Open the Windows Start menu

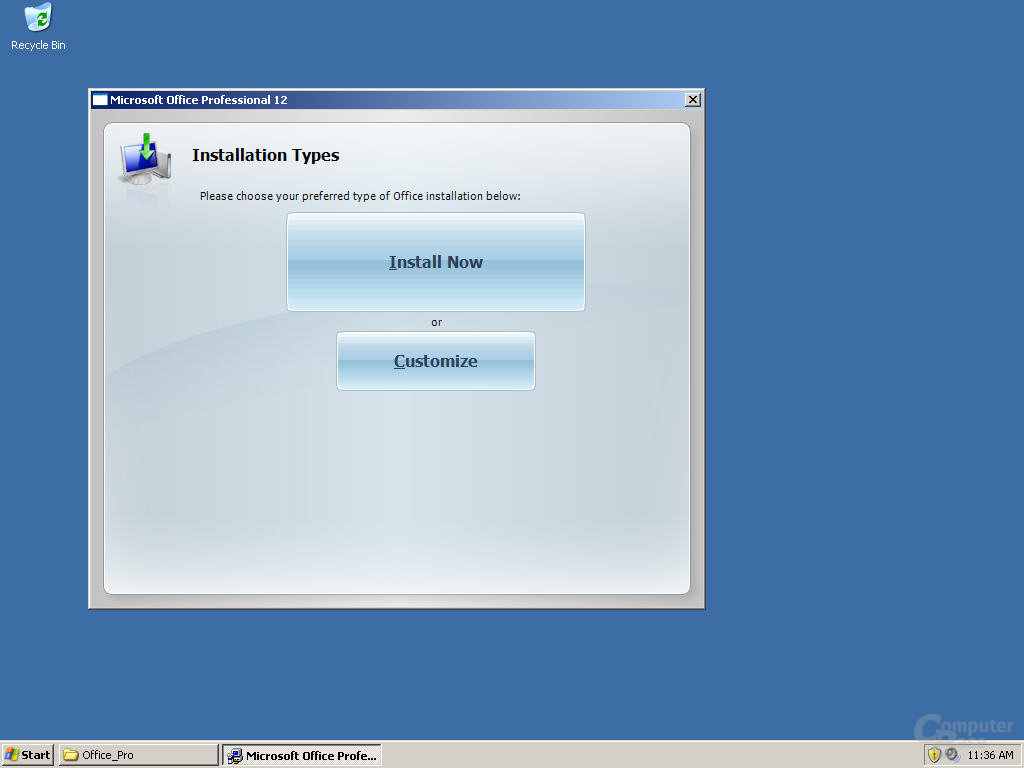click(x=27, y=755)
